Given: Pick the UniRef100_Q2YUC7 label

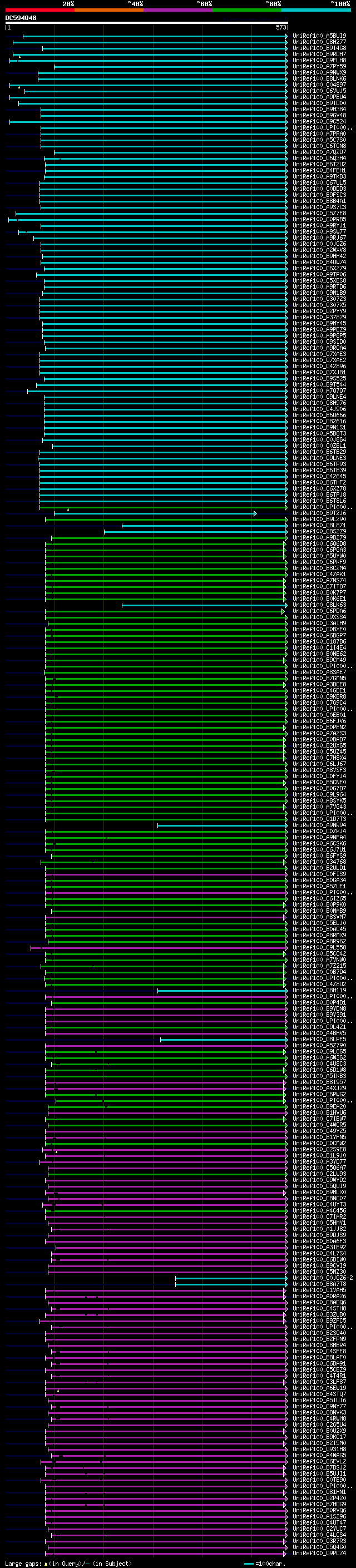Looking at the screenshot, I should coord(319,1529).
